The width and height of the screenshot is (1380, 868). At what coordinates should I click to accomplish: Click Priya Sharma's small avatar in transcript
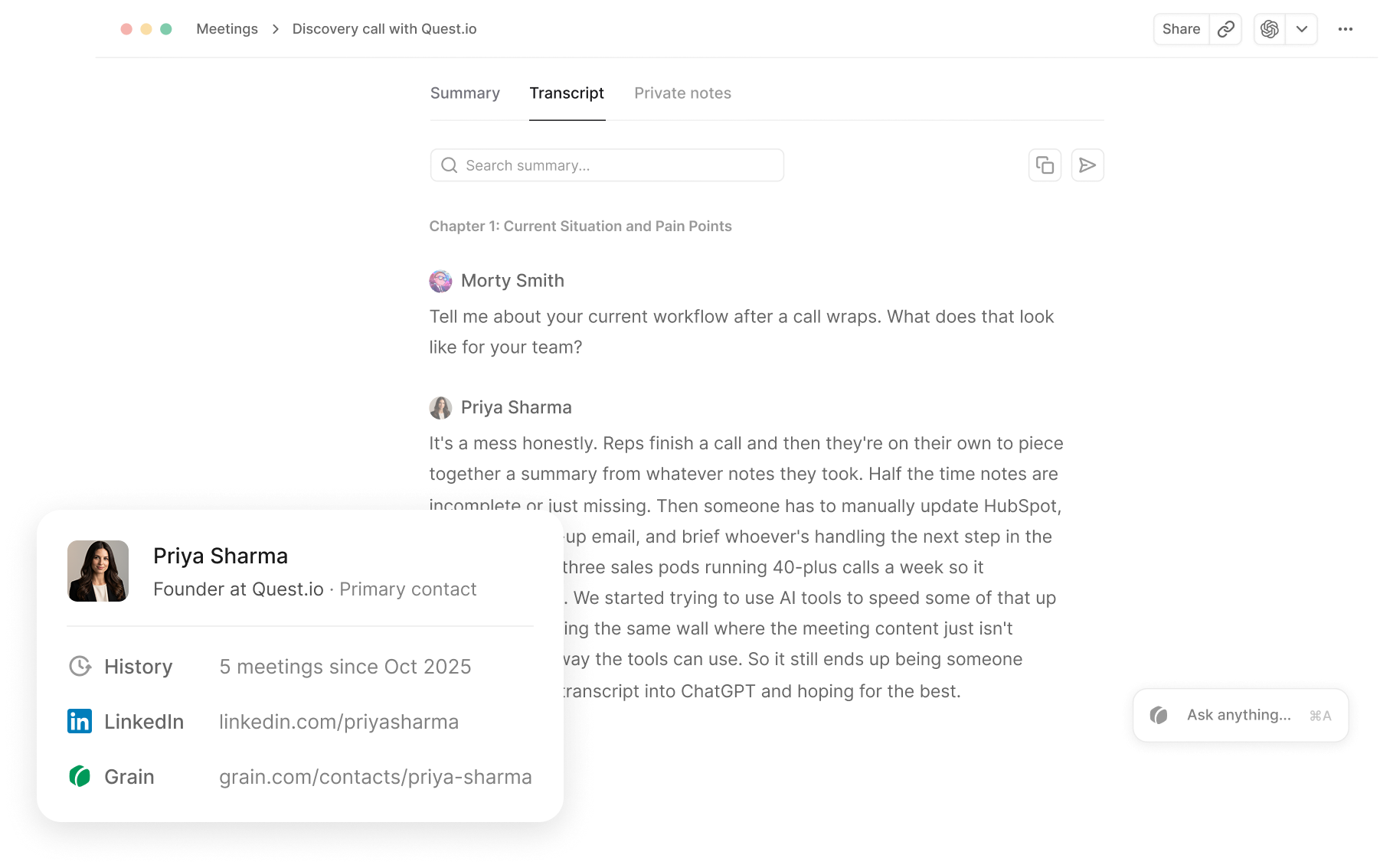tap(440, 408)
